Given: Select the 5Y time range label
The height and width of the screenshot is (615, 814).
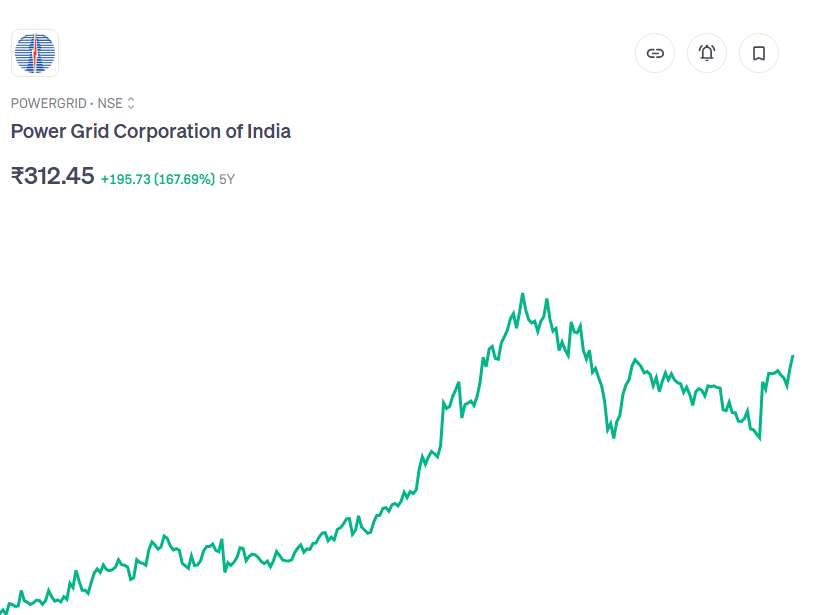Looking at the screenshot, I should [227, 179].
